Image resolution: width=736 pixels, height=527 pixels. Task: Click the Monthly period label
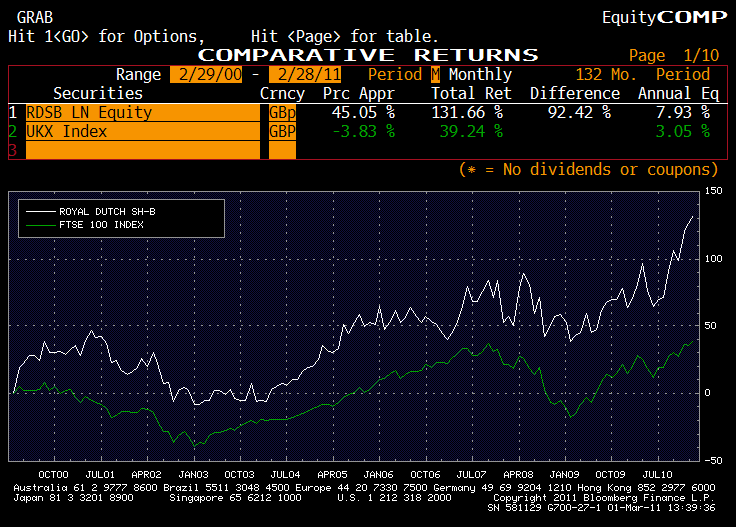tap(480, 75)
